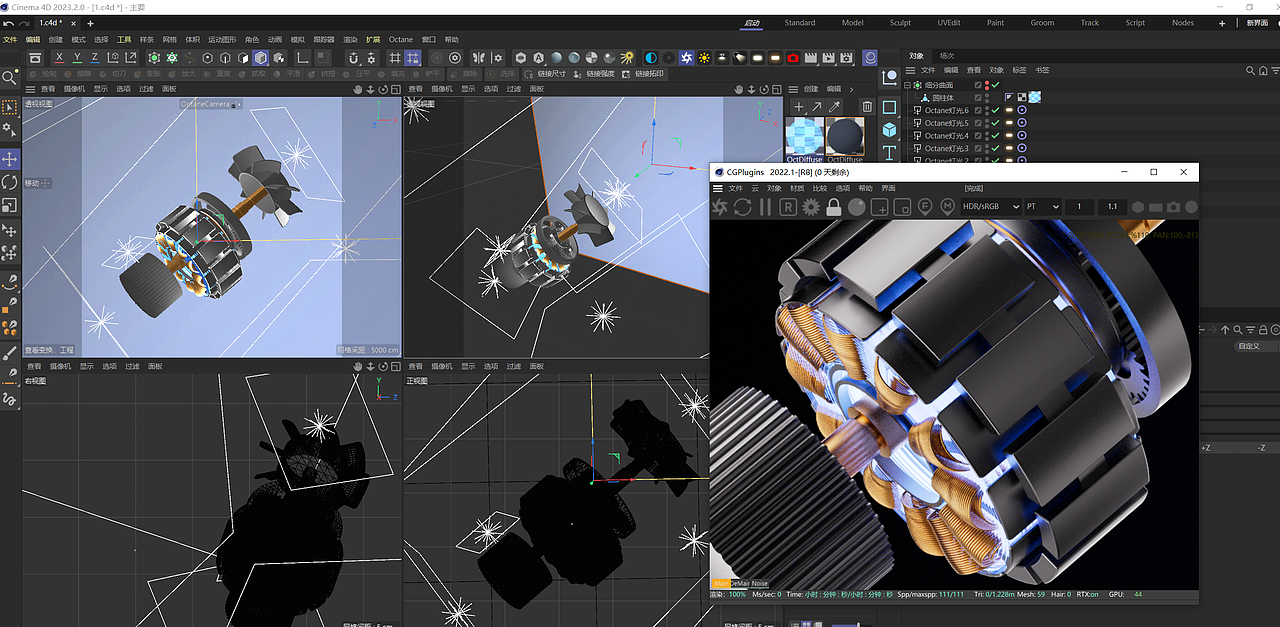Click the checker texture tag on 圆柱体

pyautogui.click(x=1021, y=98)
